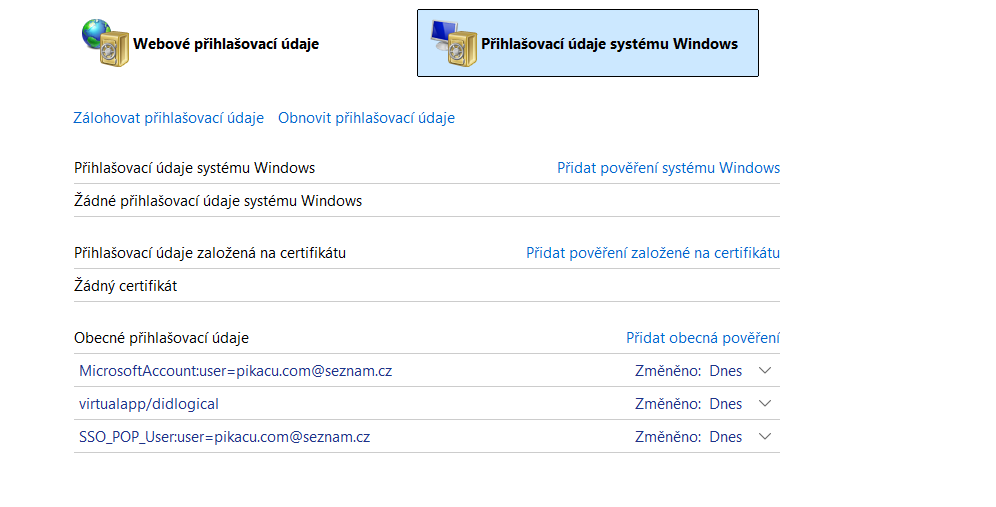Click 'Žádný certifikát' text

tap(126, 286)
